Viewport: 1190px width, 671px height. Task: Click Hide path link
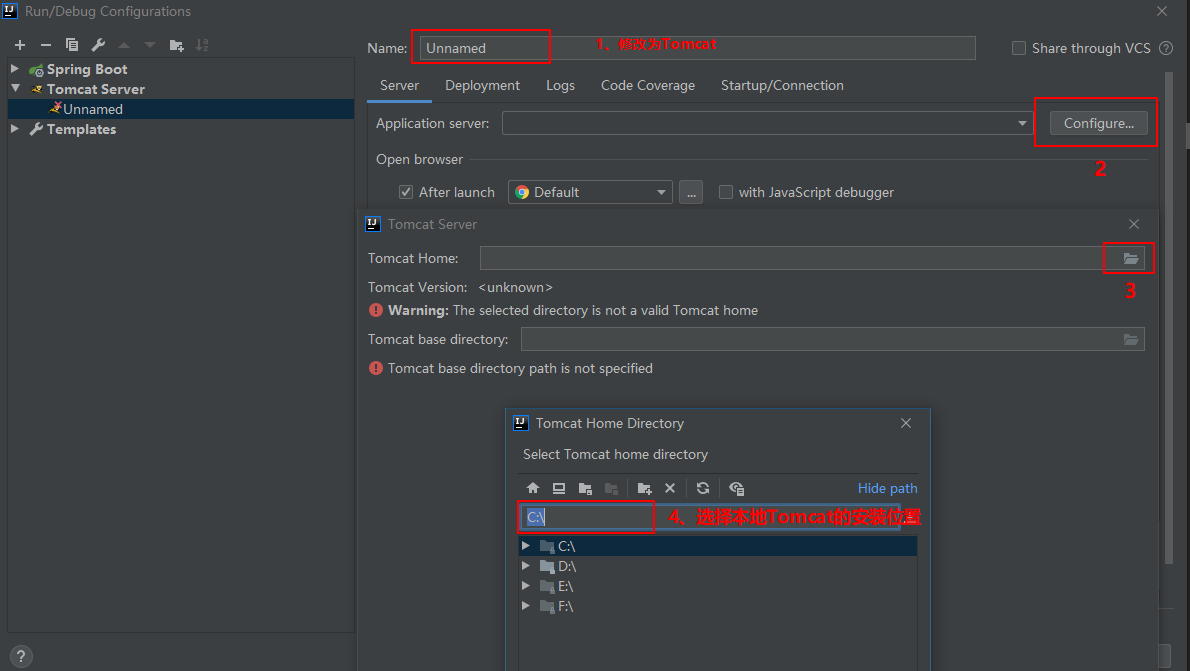(887, 488)
